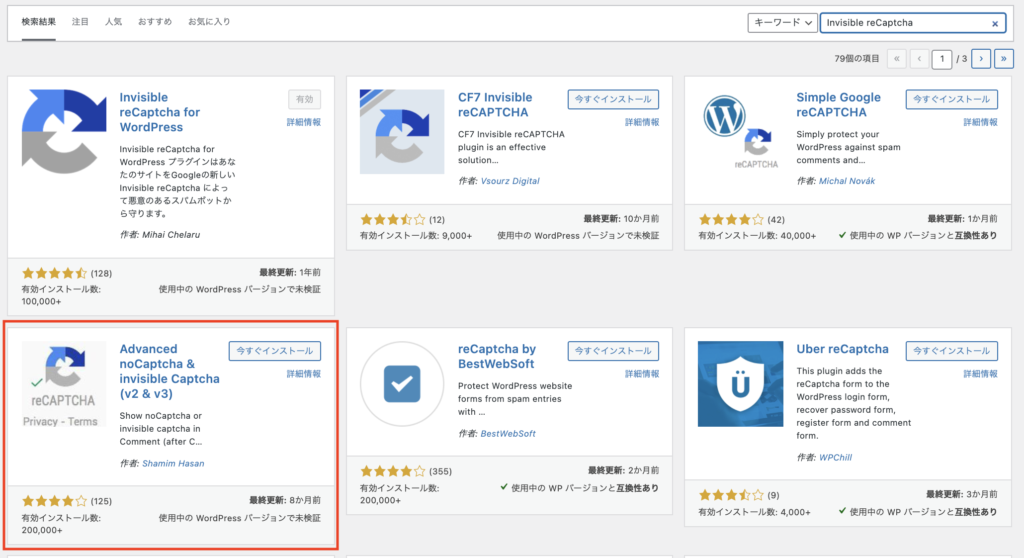The width and height of the screenshot is (1024, 558).
Task: Click the Simple Google reCAPTCHA plugin icon
Action: pyautogui.click(x=741, y=131)
